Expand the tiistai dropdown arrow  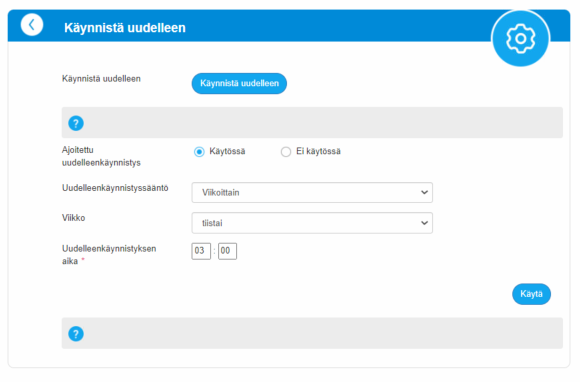tap(424, 223)
